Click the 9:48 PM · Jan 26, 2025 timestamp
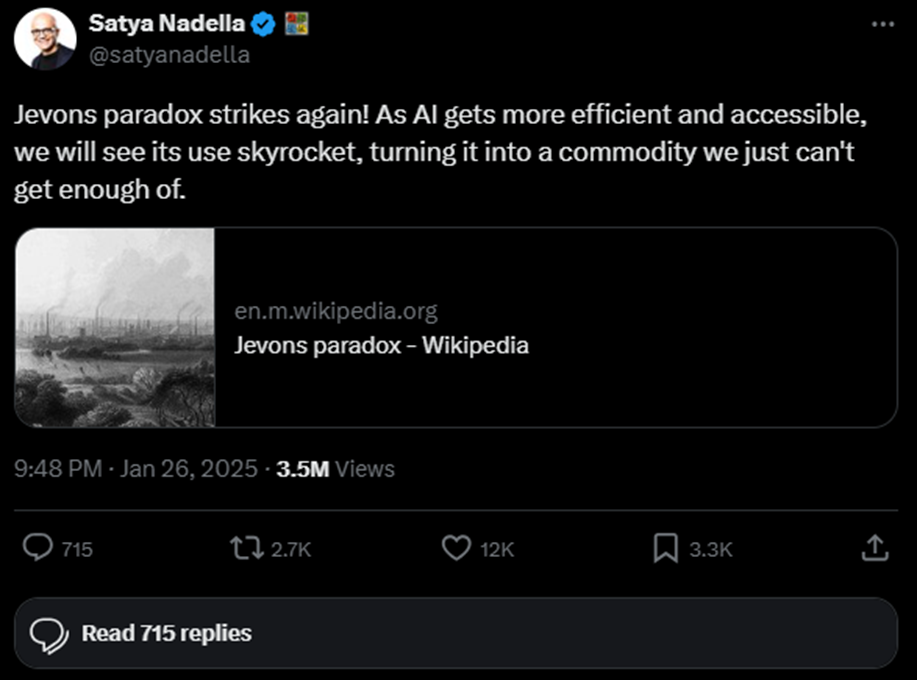 pos(136,469)
